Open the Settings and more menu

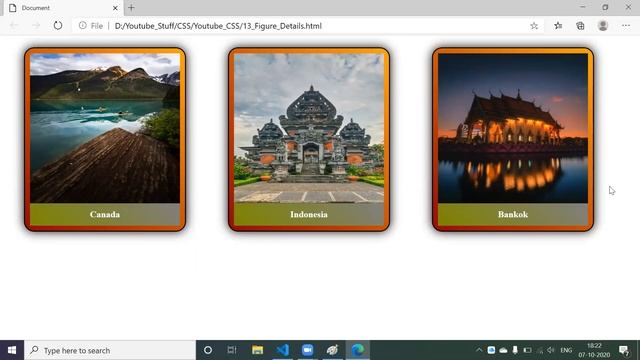click(x=626, y=26)
